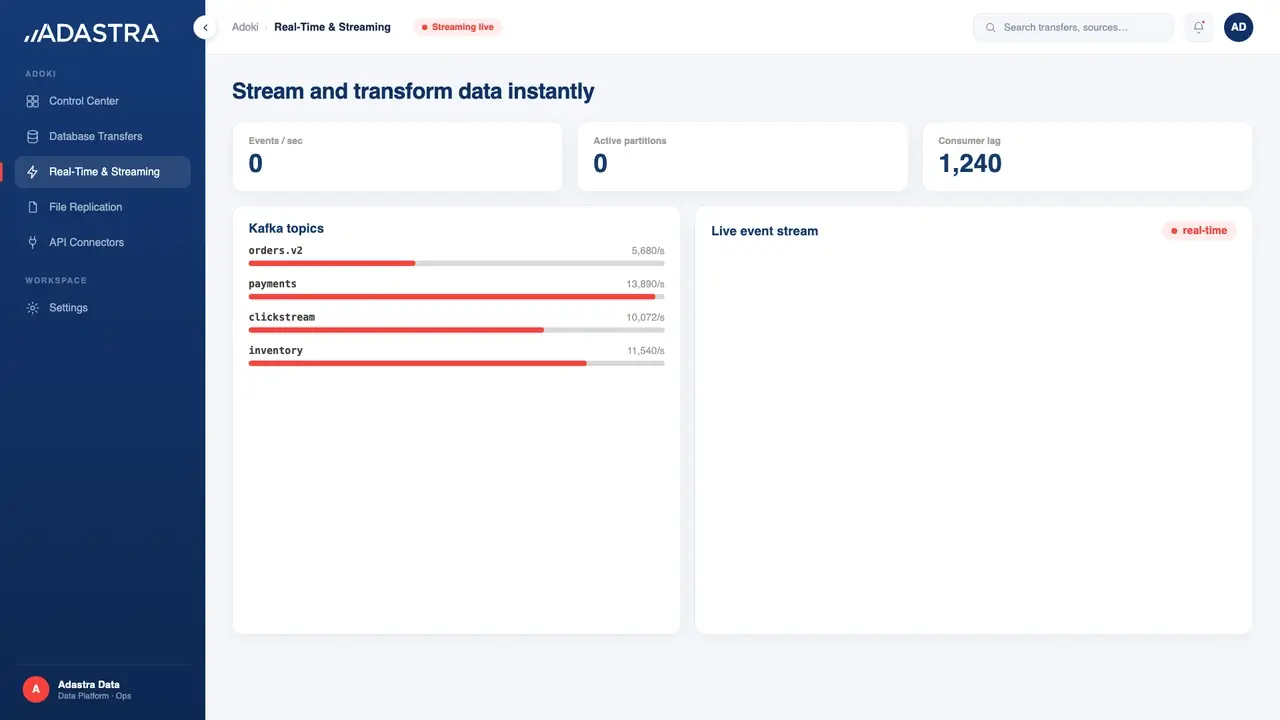The width and height of the screenshot is (1280, 720).
Task: Open Database Transfers section
Action: coord(102,136)
